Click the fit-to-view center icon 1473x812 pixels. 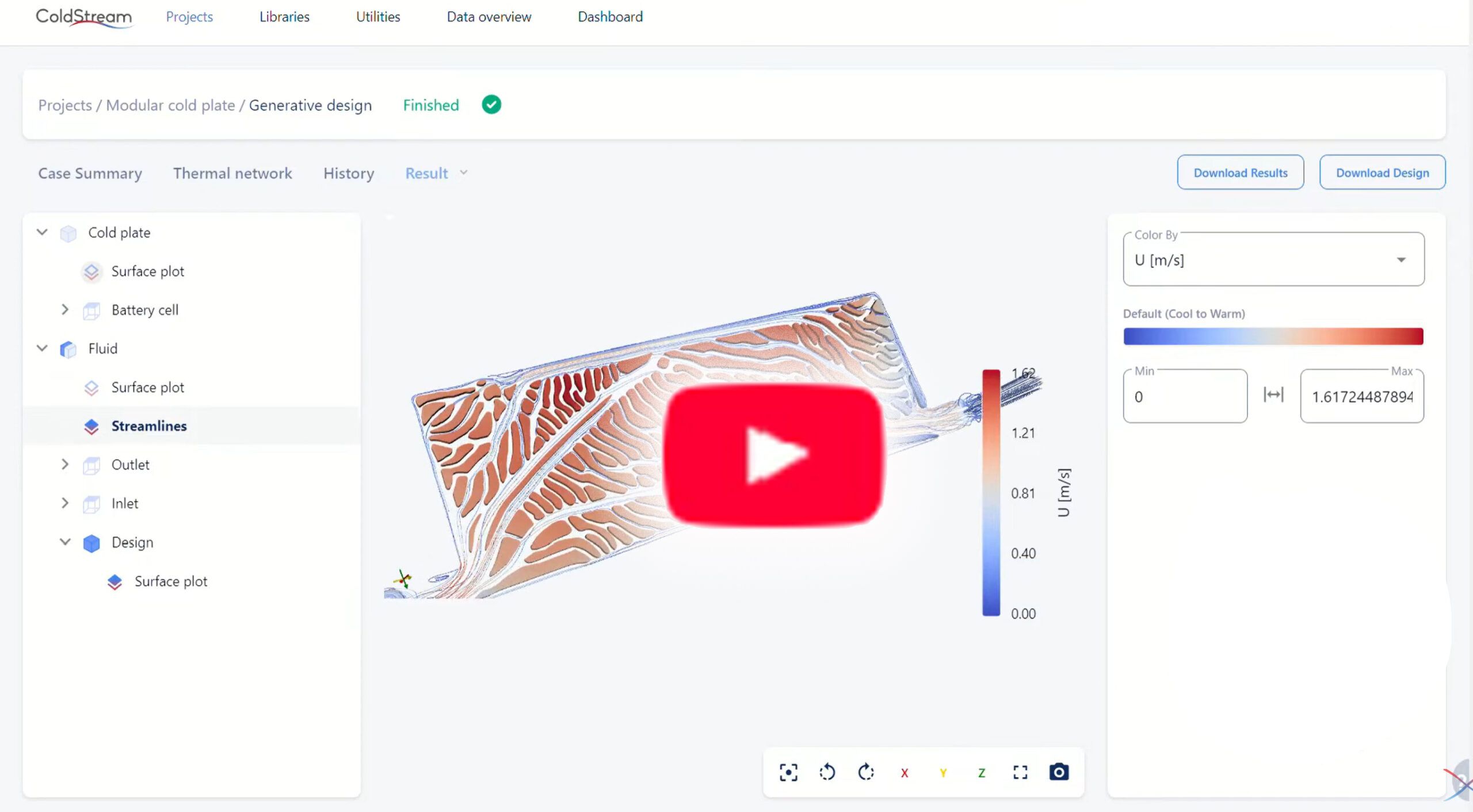pos(788,772)
